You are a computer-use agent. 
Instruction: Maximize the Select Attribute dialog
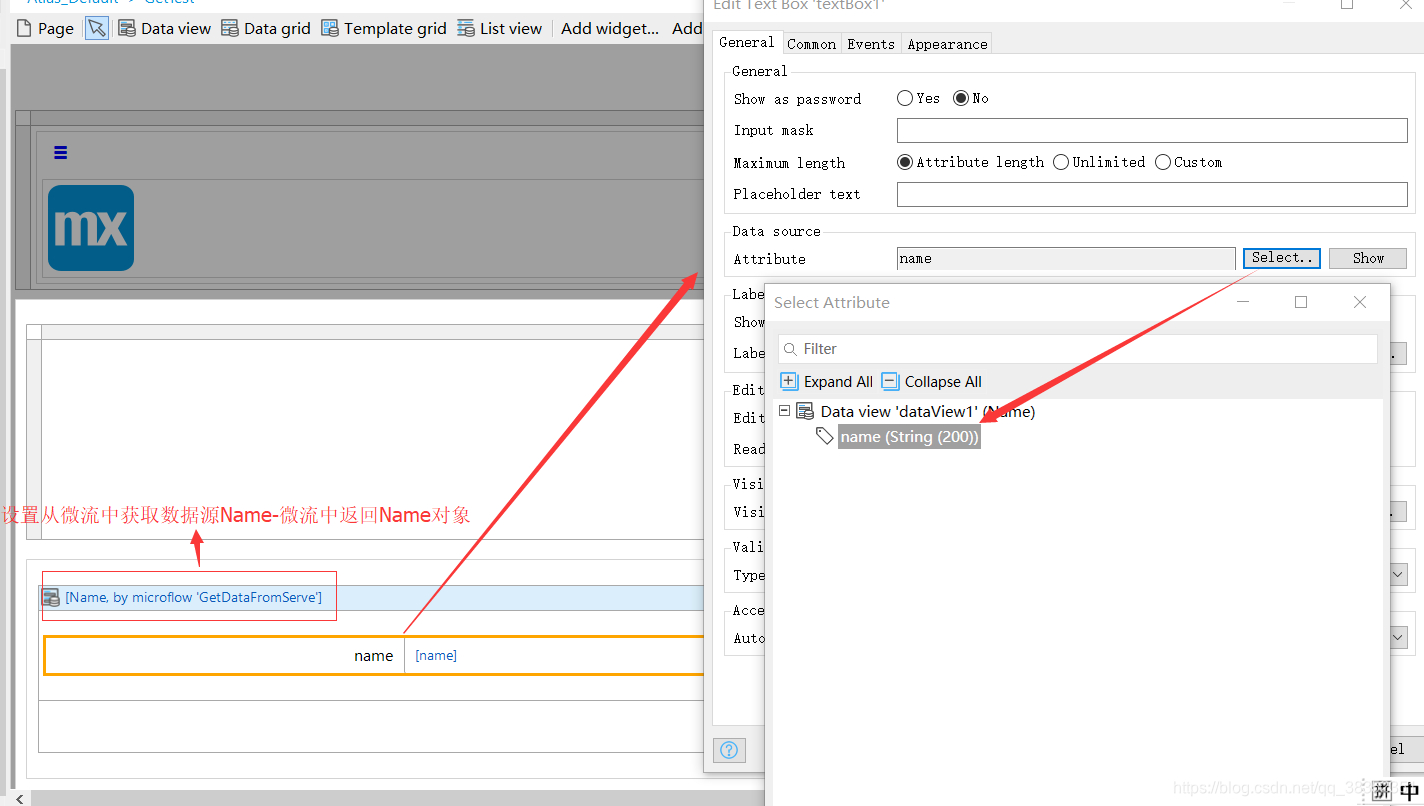[1300, 302]
